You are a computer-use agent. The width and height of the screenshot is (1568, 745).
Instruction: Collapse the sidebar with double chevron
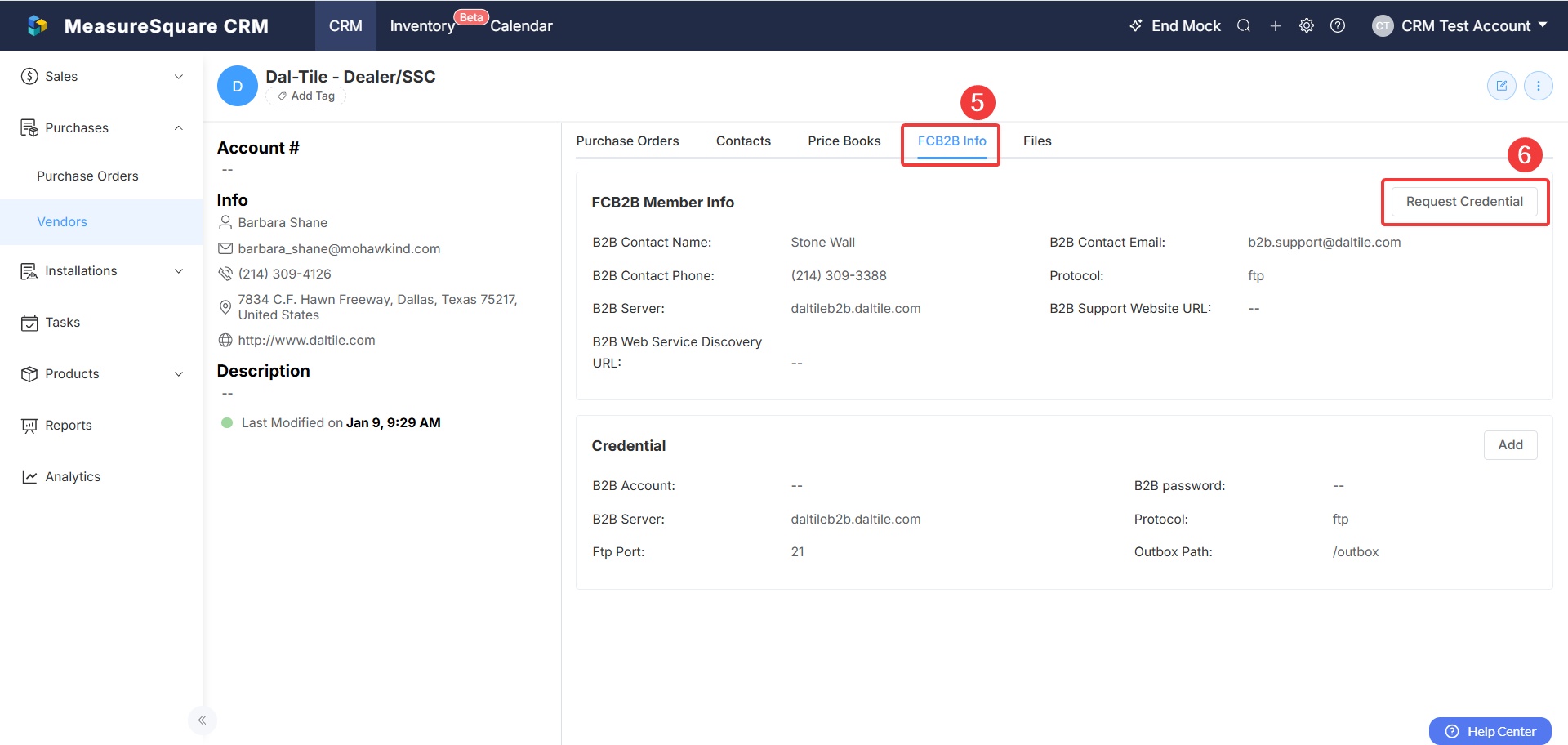[203, 720]
